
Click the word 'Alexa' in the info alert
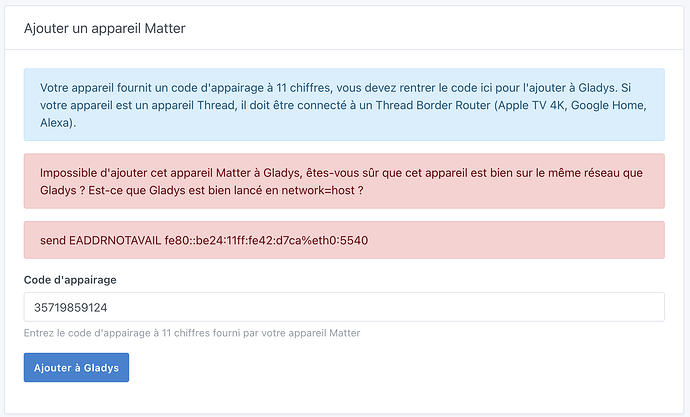[57, 124]
